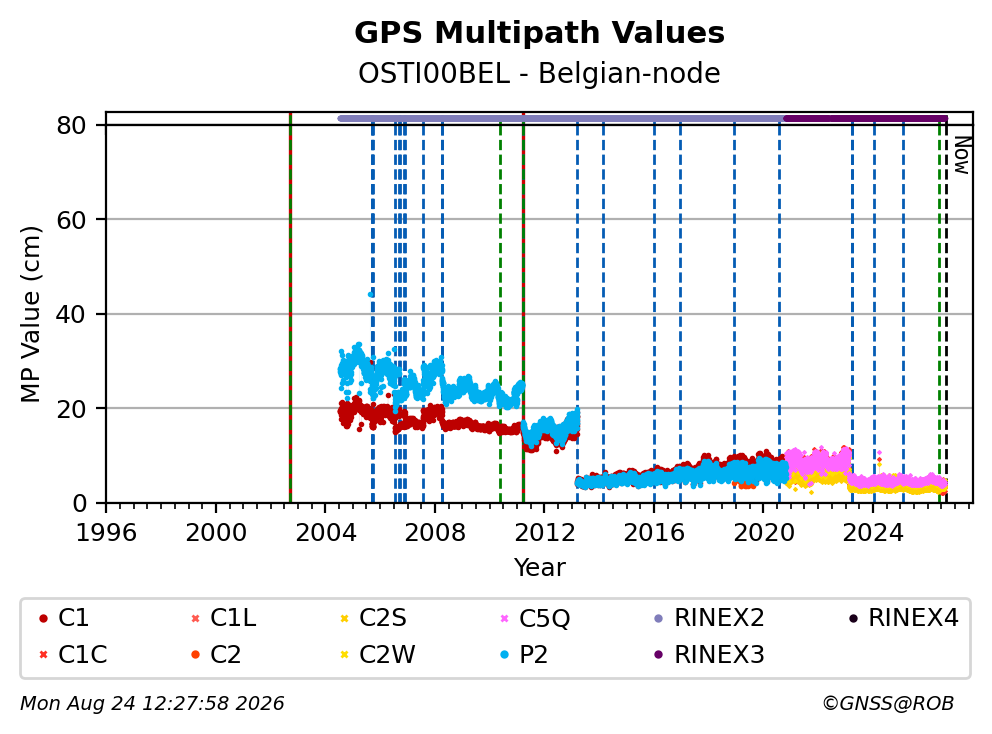Click the ©GNSS@ROB credit text

click(888, 703)
